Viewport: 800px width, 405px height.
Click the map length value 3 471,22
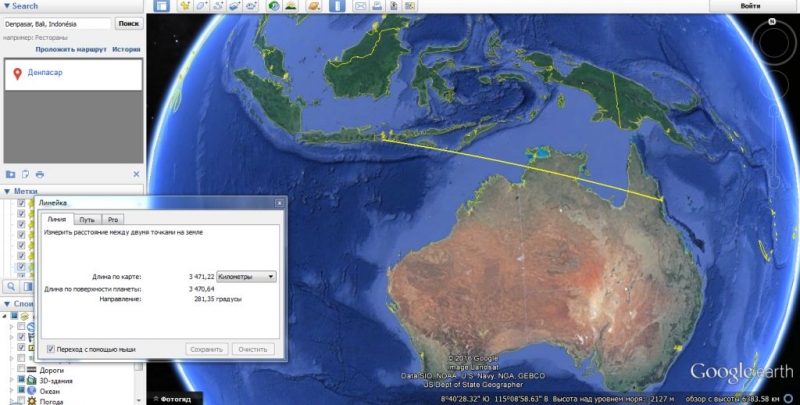point(202,276)
